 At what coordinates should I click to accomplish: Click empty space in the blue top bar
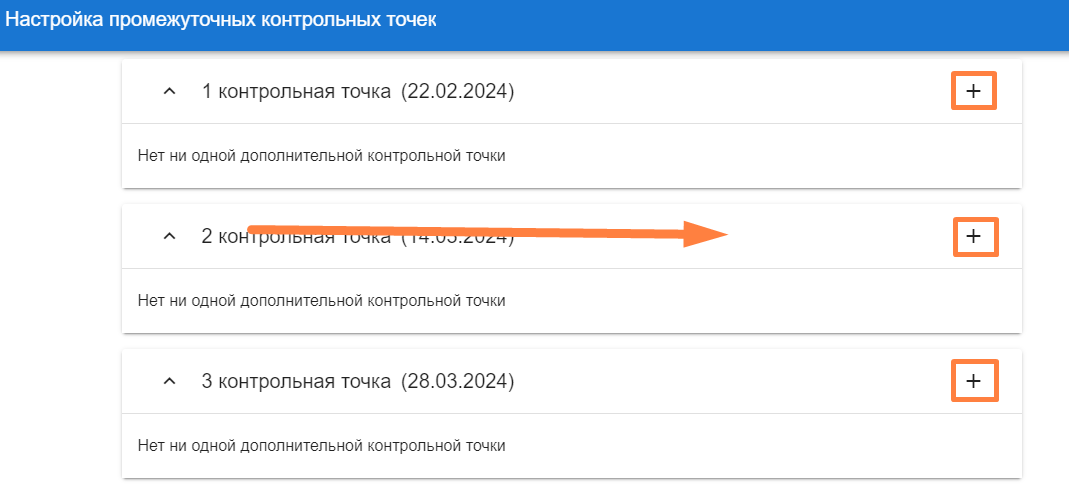tap(750, 22)
